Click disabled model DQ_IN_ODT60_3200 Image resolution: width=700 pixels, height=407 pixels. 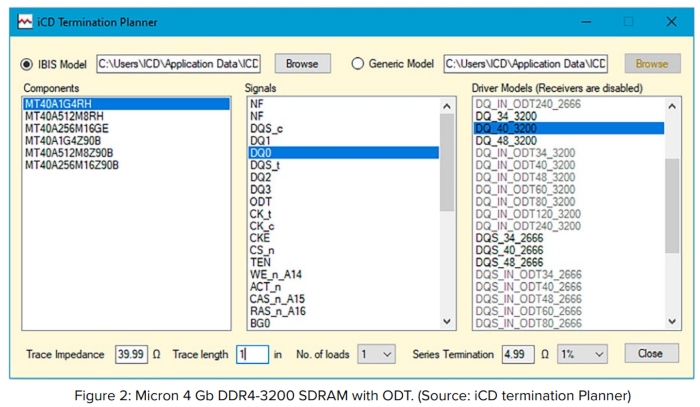point(569,190)
